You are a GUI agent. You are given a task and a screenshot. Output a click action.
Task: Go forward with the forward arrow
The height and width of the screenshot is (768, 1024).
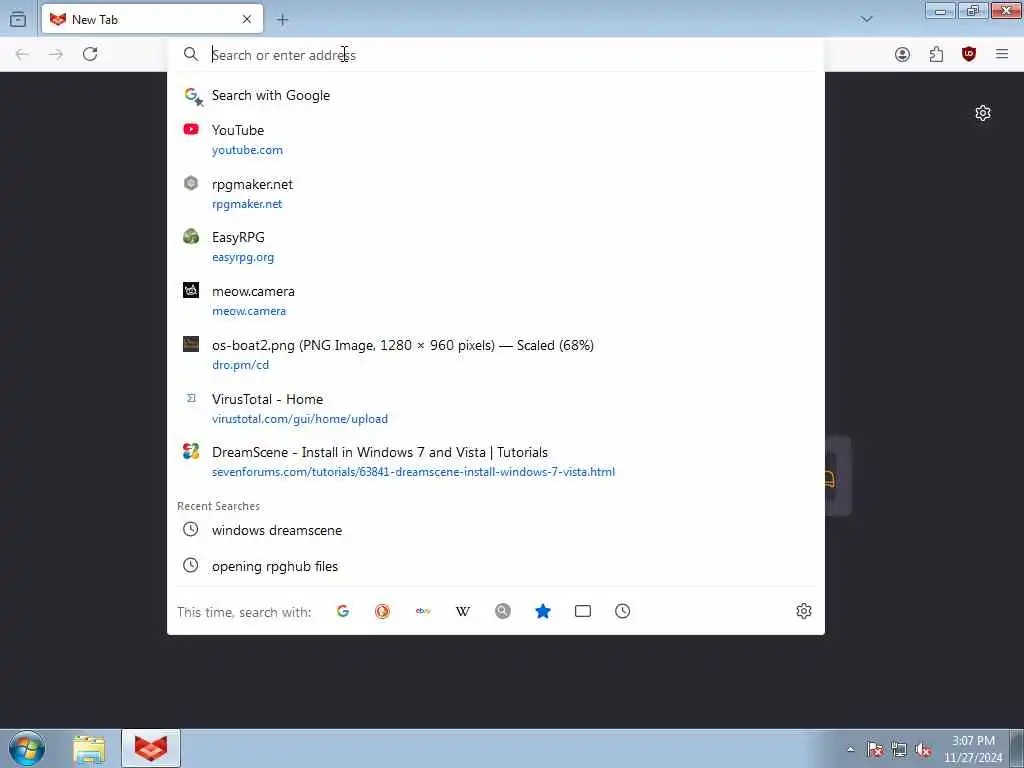tap(56, 54)
